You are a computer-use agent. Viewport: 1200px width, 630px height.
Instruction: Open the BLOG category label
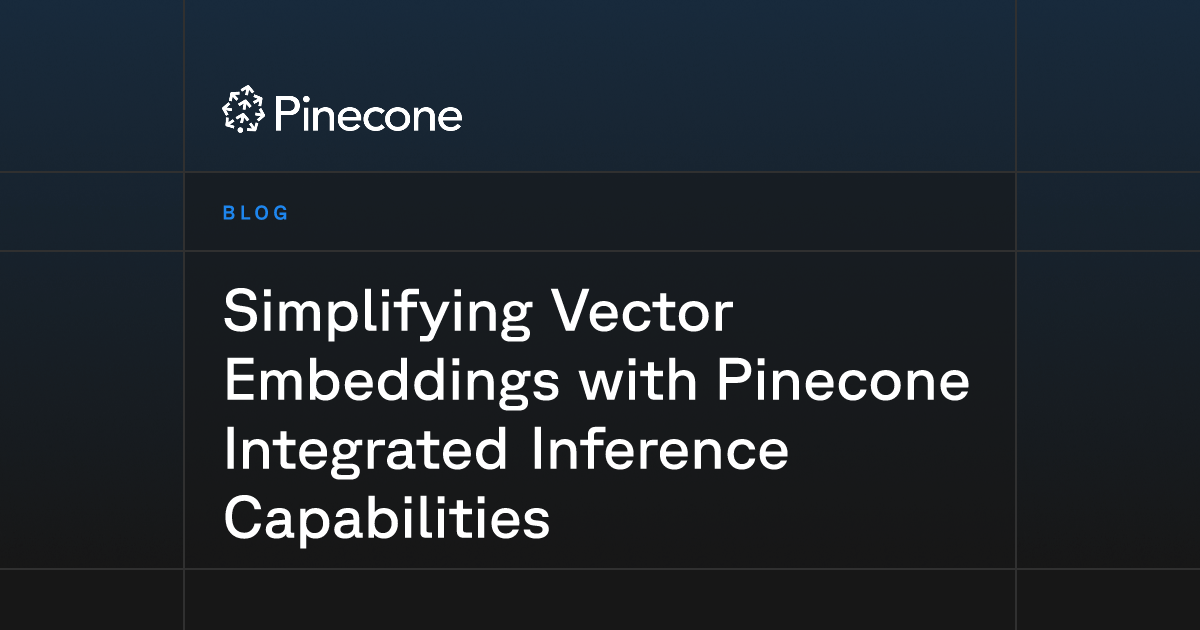tap(256, 213)
